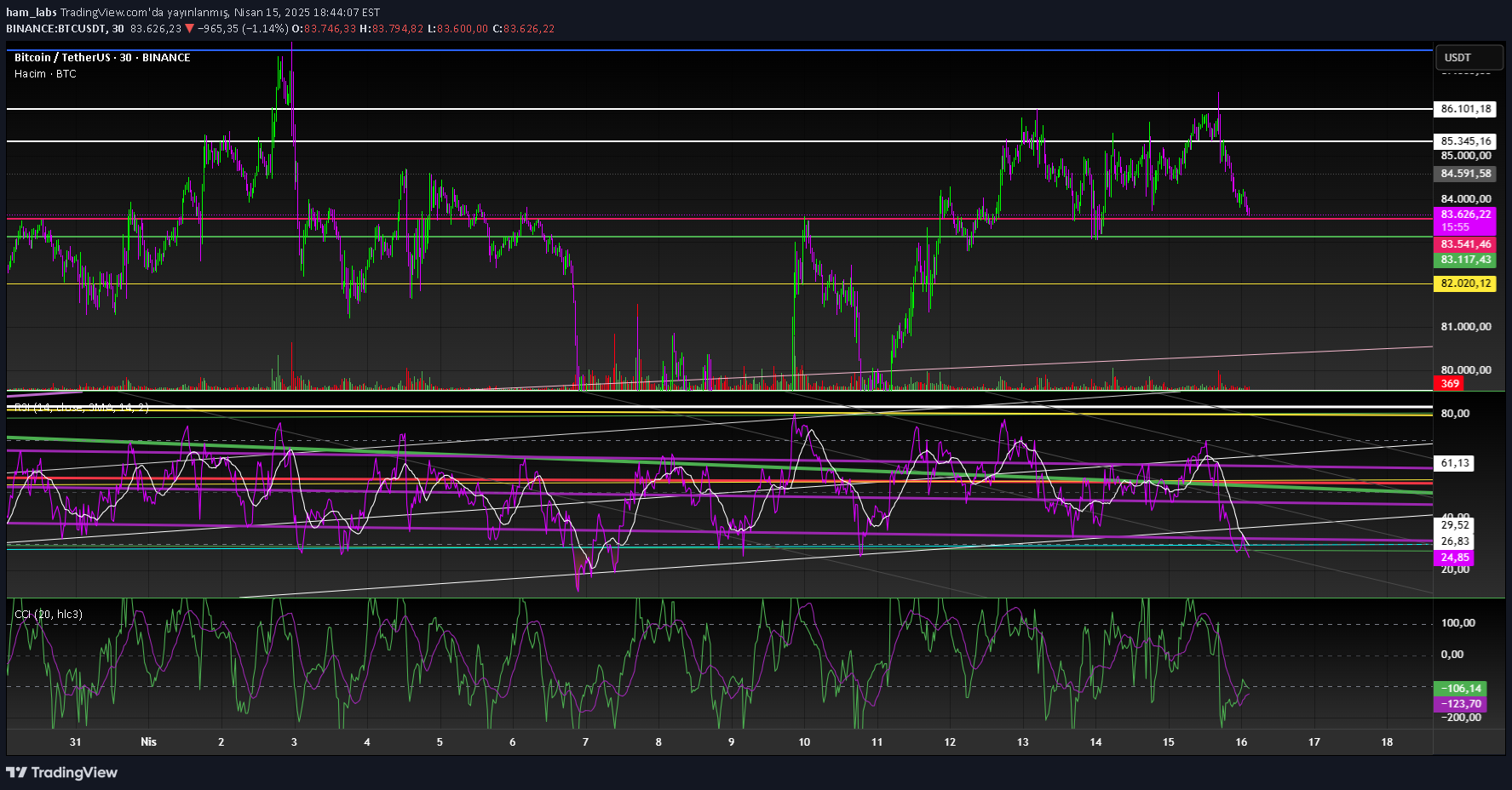This screenshot has width=1512, height=790.
Task: Click the header open value O:83.746,33
Action: coord(325,29)
